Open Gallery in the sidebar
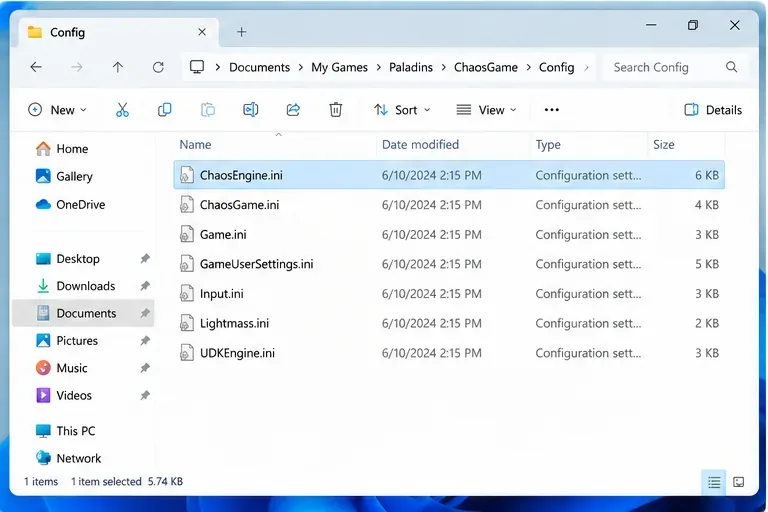768x512 pixels. [x=64, y=176]
